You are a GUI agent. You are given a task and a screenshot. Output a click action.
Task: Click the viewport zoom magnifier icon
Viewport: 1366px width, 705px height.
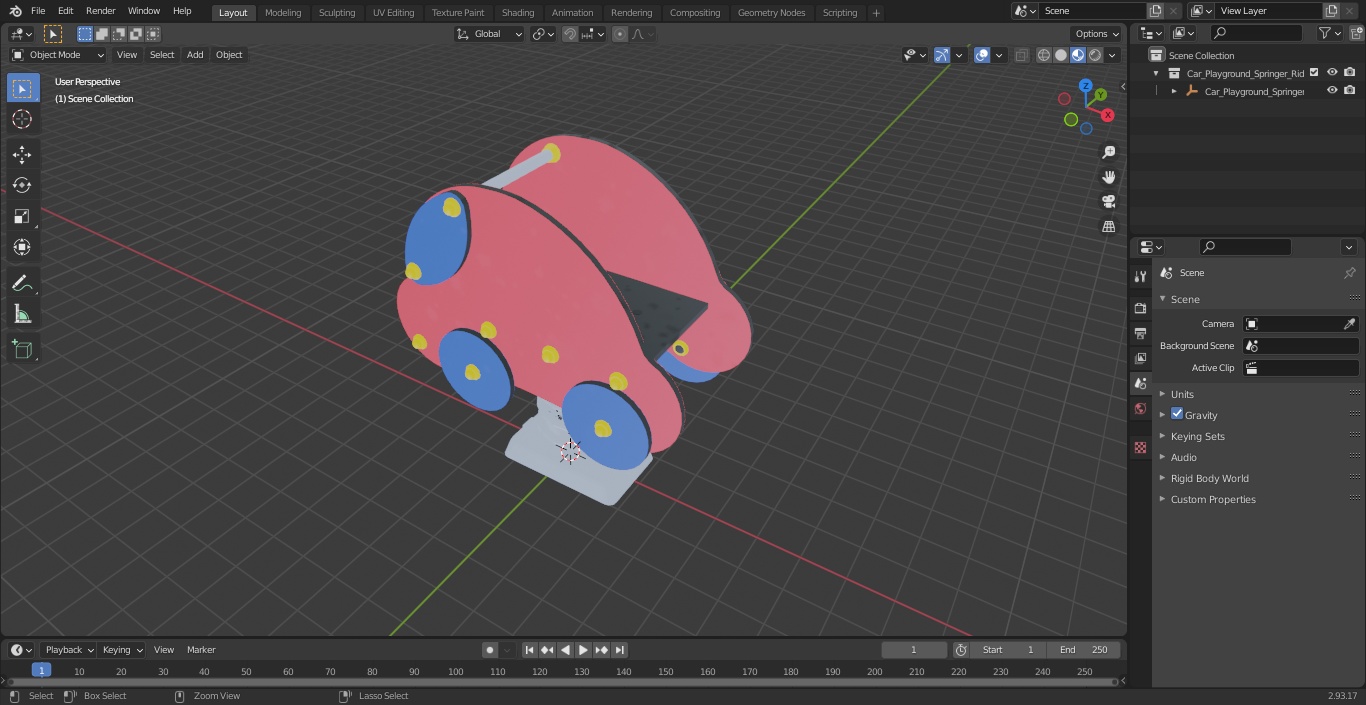tap(1108, 152)
